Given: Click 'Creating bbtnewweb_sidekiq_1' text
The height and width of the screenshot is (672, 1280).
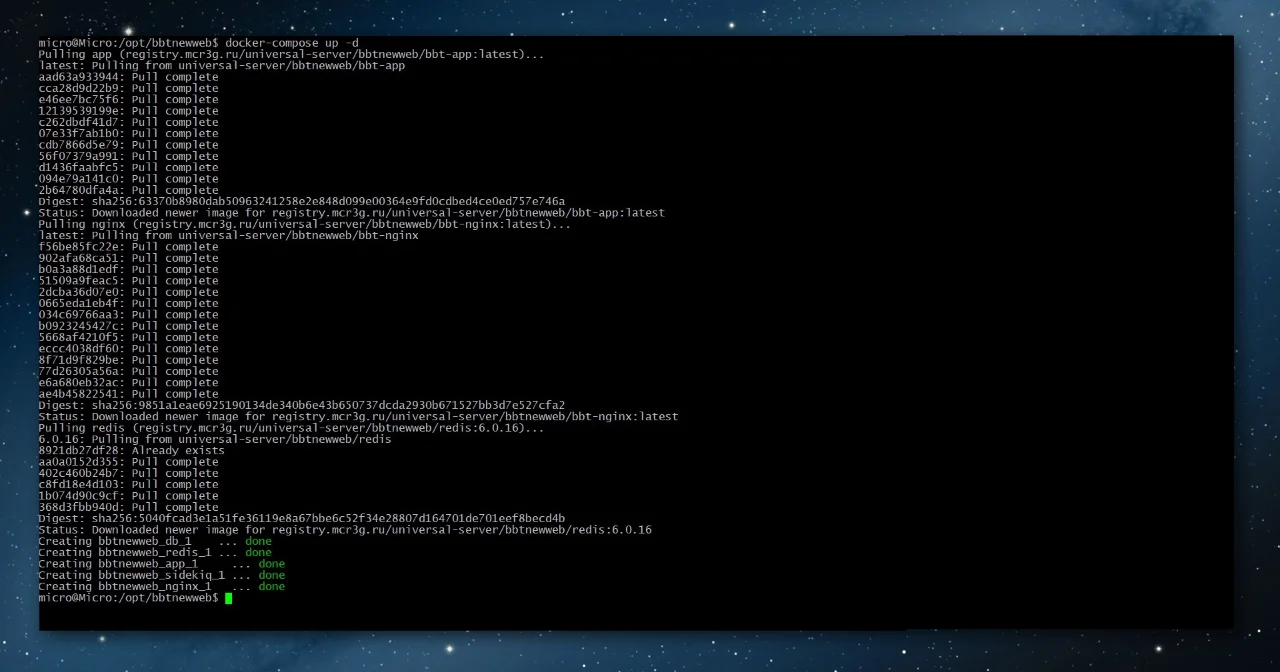Looking at the screenshot, I should click(x=132, y=575).
